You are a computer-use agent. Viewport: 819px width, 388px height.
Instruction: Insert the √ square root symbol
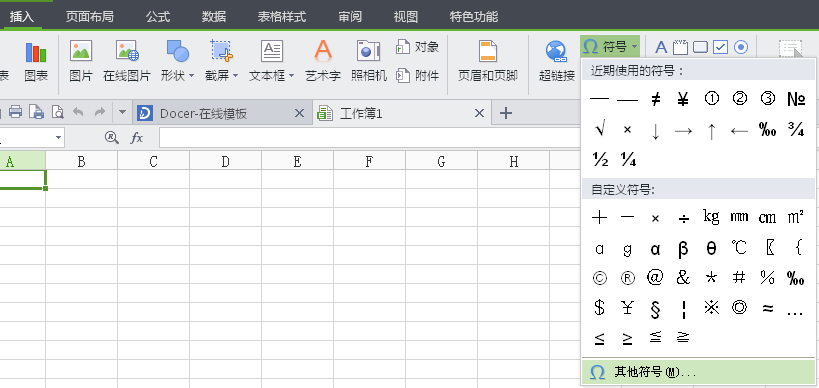pos(600,129)
